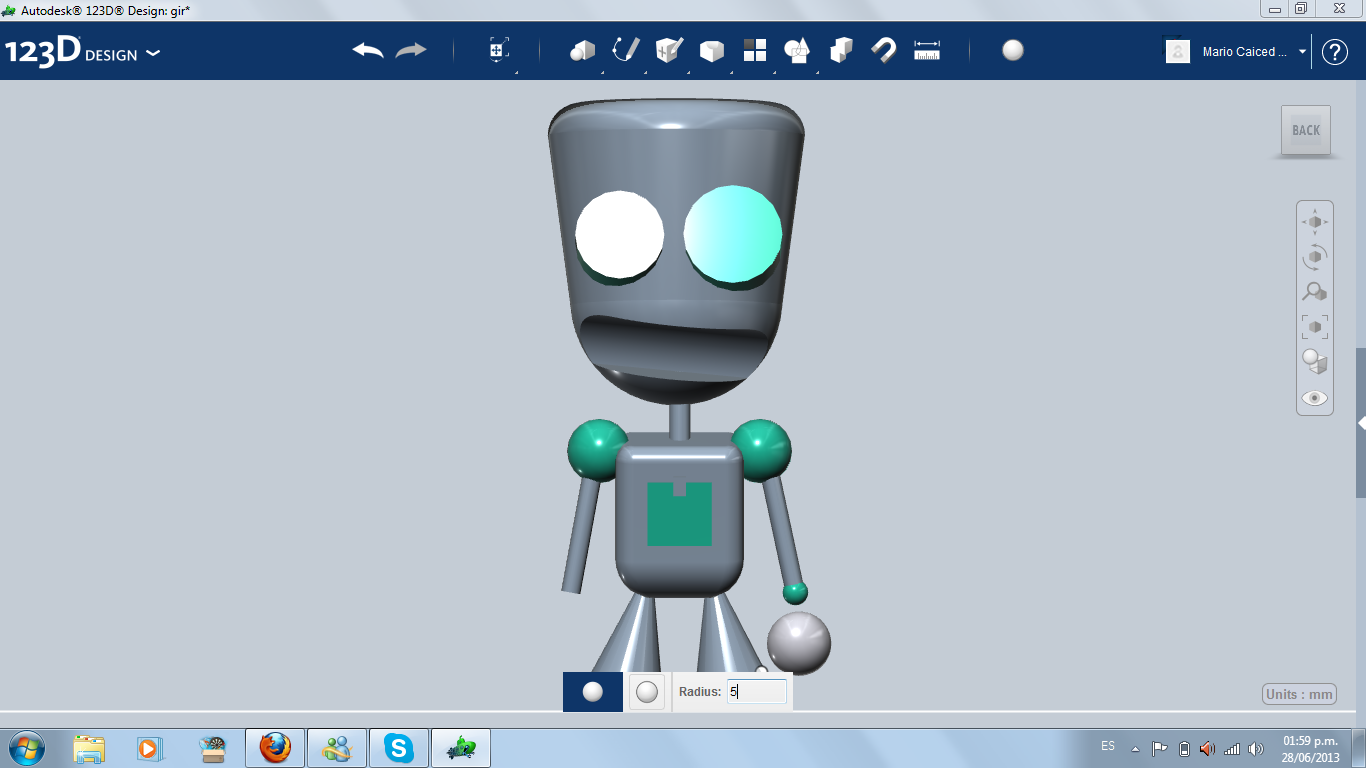This screenshot has height=768, width=1366.
Task: Click the user avatar icon
Action: (x=1178, y=51)
